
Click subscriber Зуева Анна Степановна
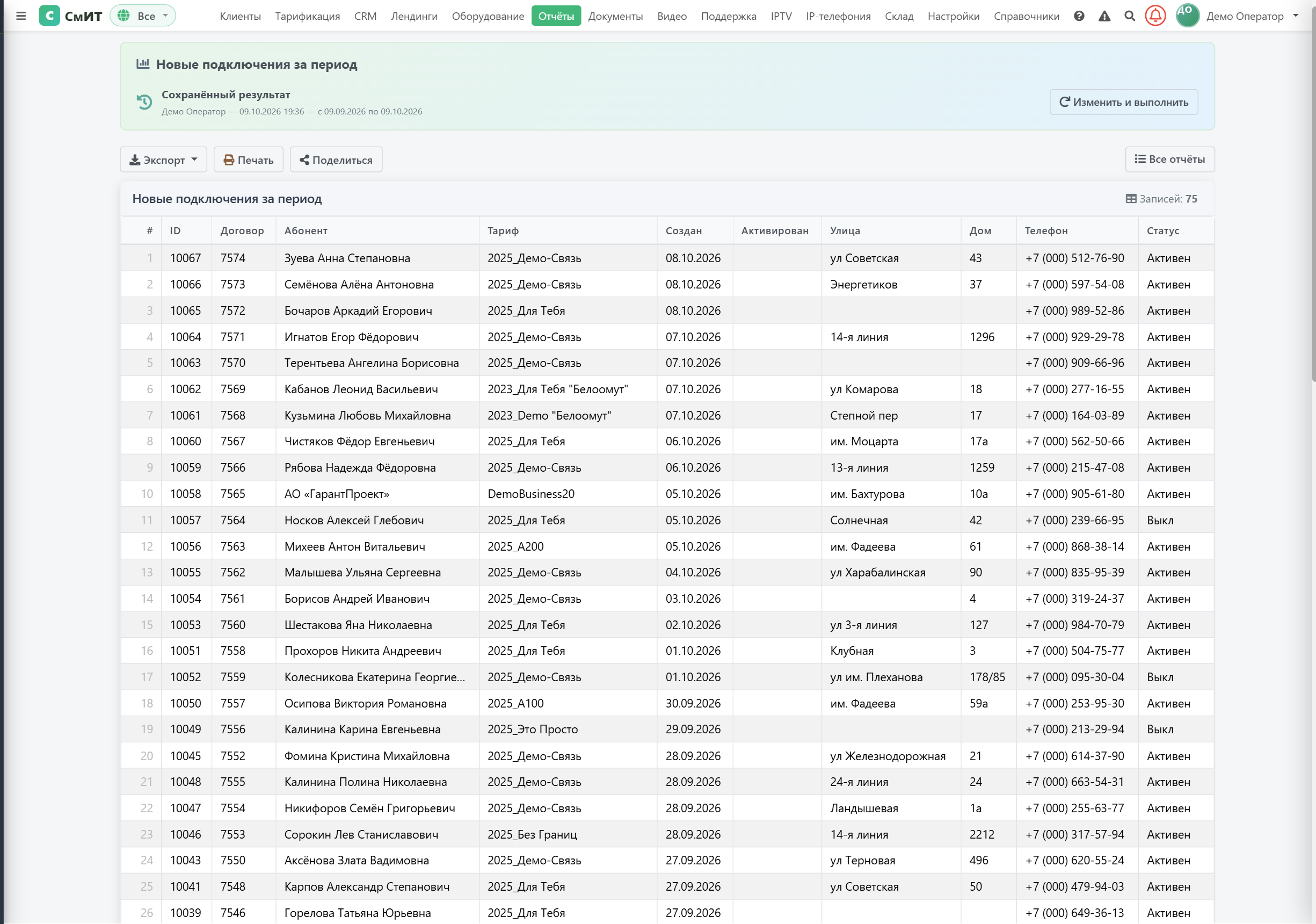click(347, 258)
